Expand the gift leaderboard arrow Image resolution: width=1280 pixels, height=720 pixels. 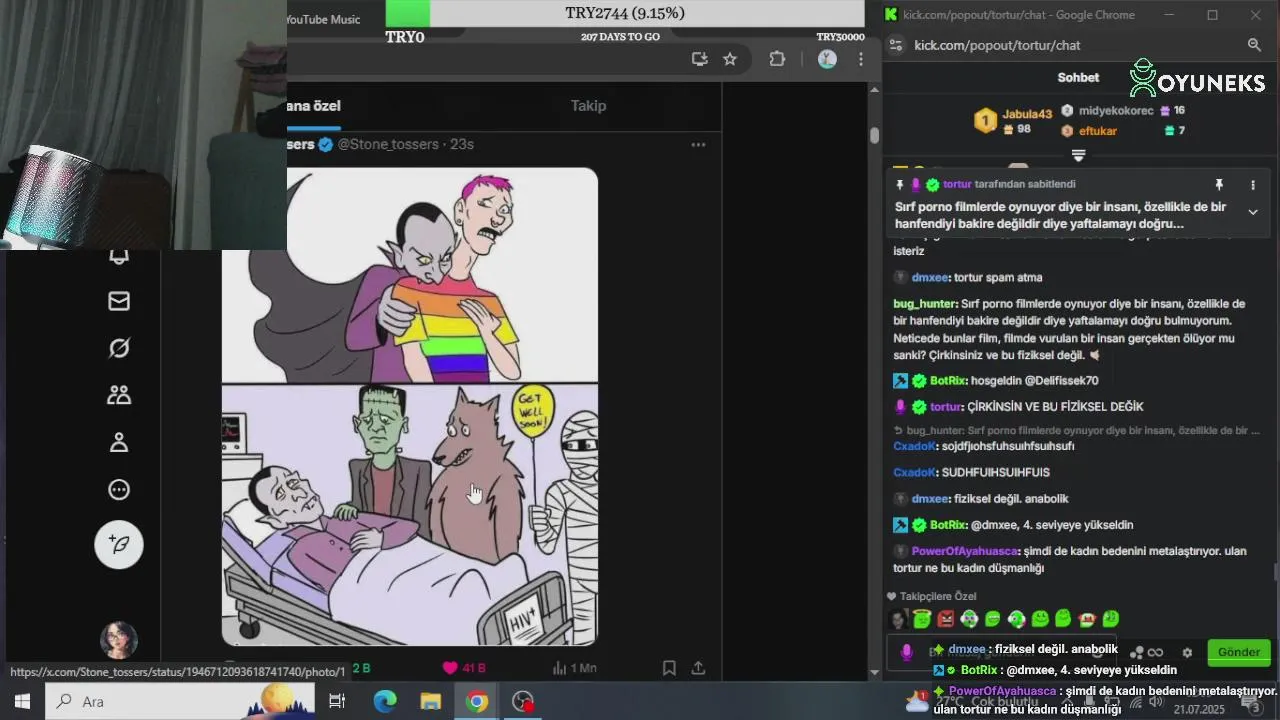coord(1078,155)
